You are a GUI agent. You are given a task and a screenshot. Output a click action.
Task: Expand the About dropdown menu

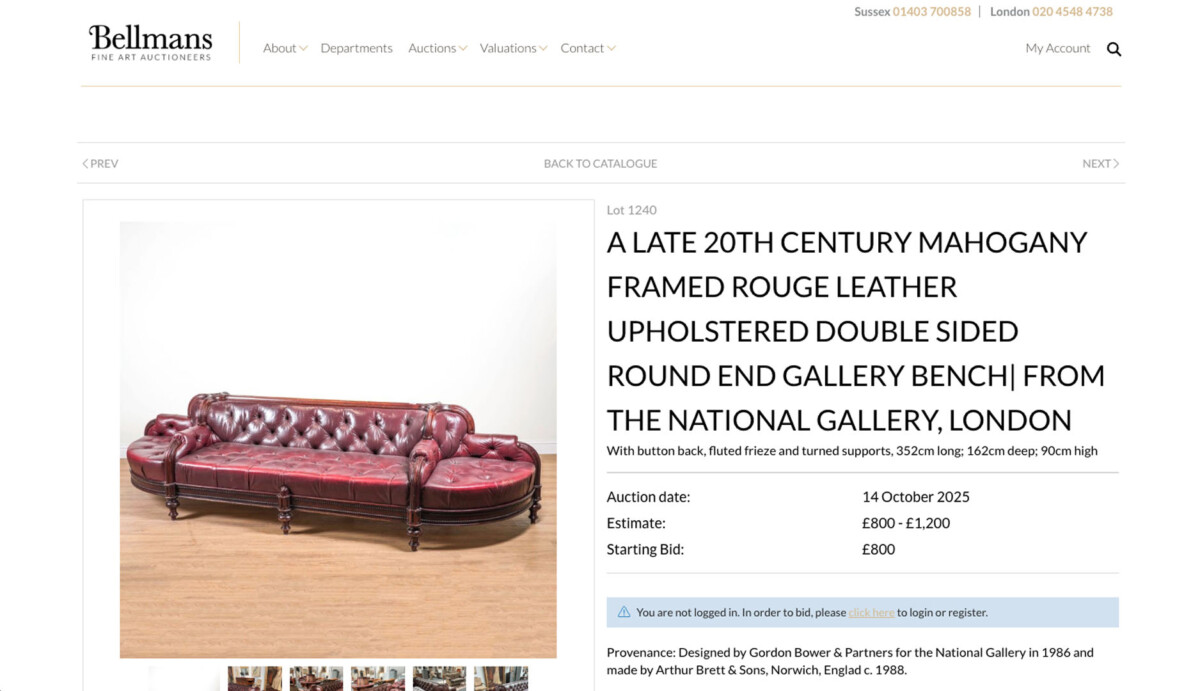click(x=284, y=48)
